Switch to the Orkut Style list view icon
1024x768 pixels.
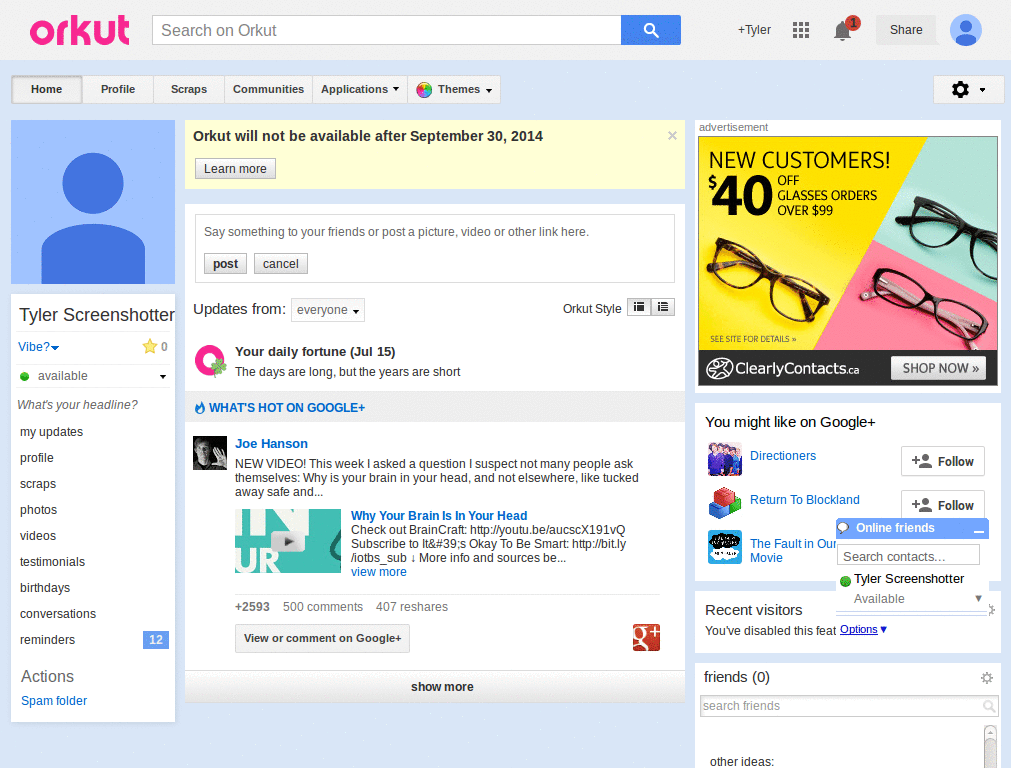[x=663, y=307]
